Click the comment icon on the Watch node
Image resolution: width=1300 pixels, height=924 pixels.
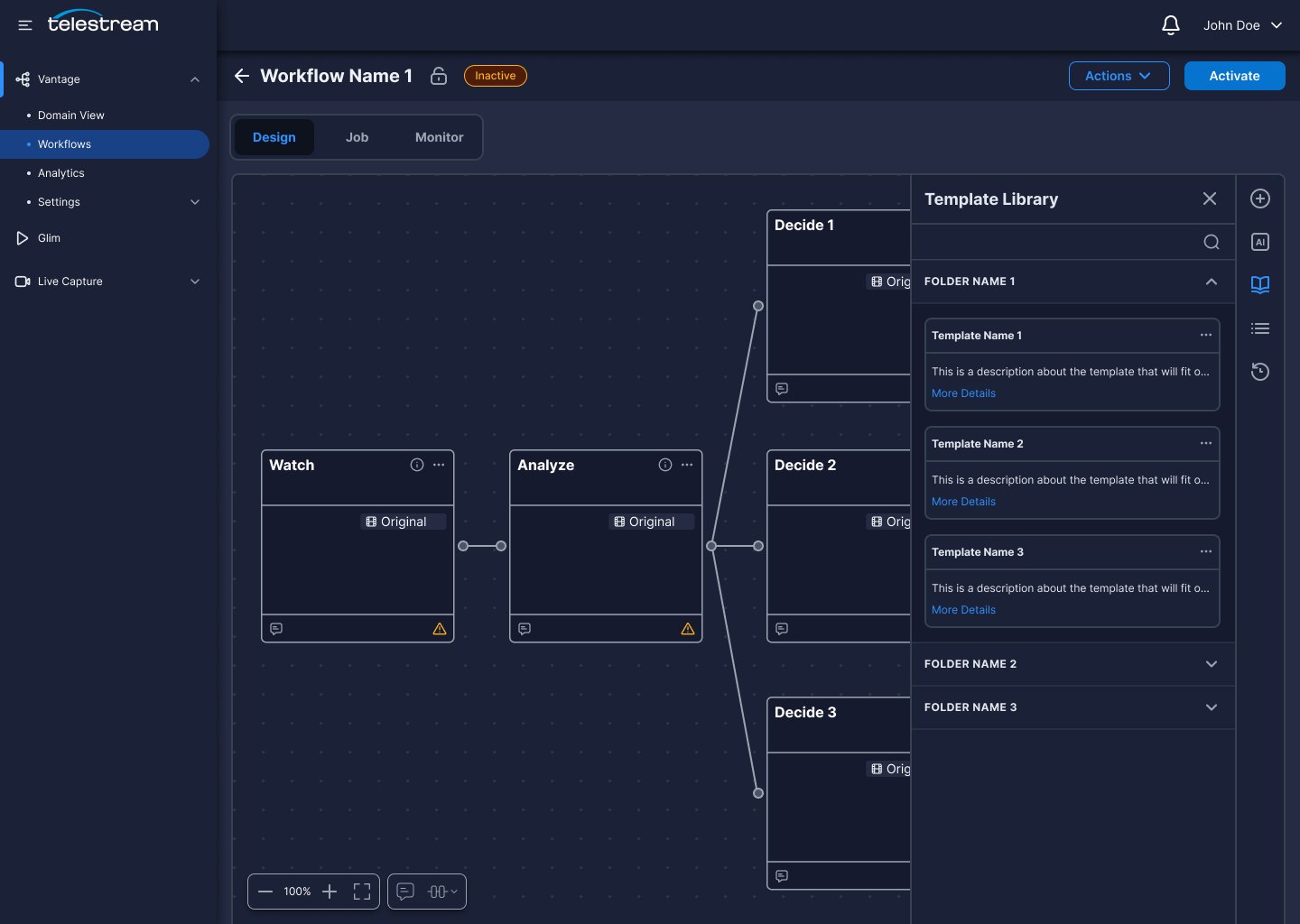pyautogui.click(x=276, y=629)
